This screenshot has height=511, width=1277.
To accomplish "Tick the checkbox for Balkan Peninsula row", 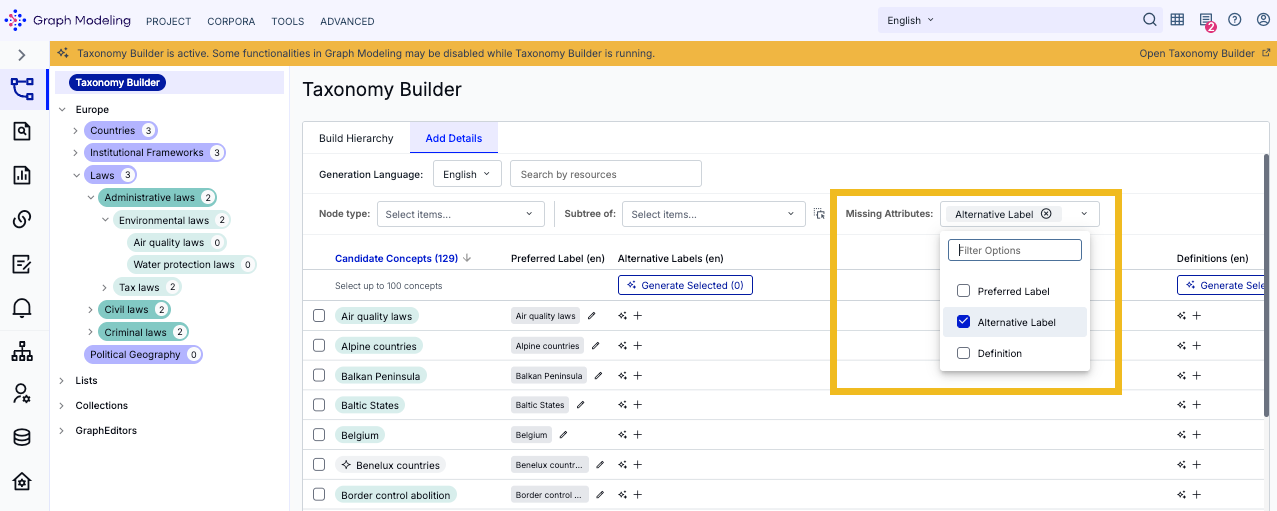I will [319, 375].
